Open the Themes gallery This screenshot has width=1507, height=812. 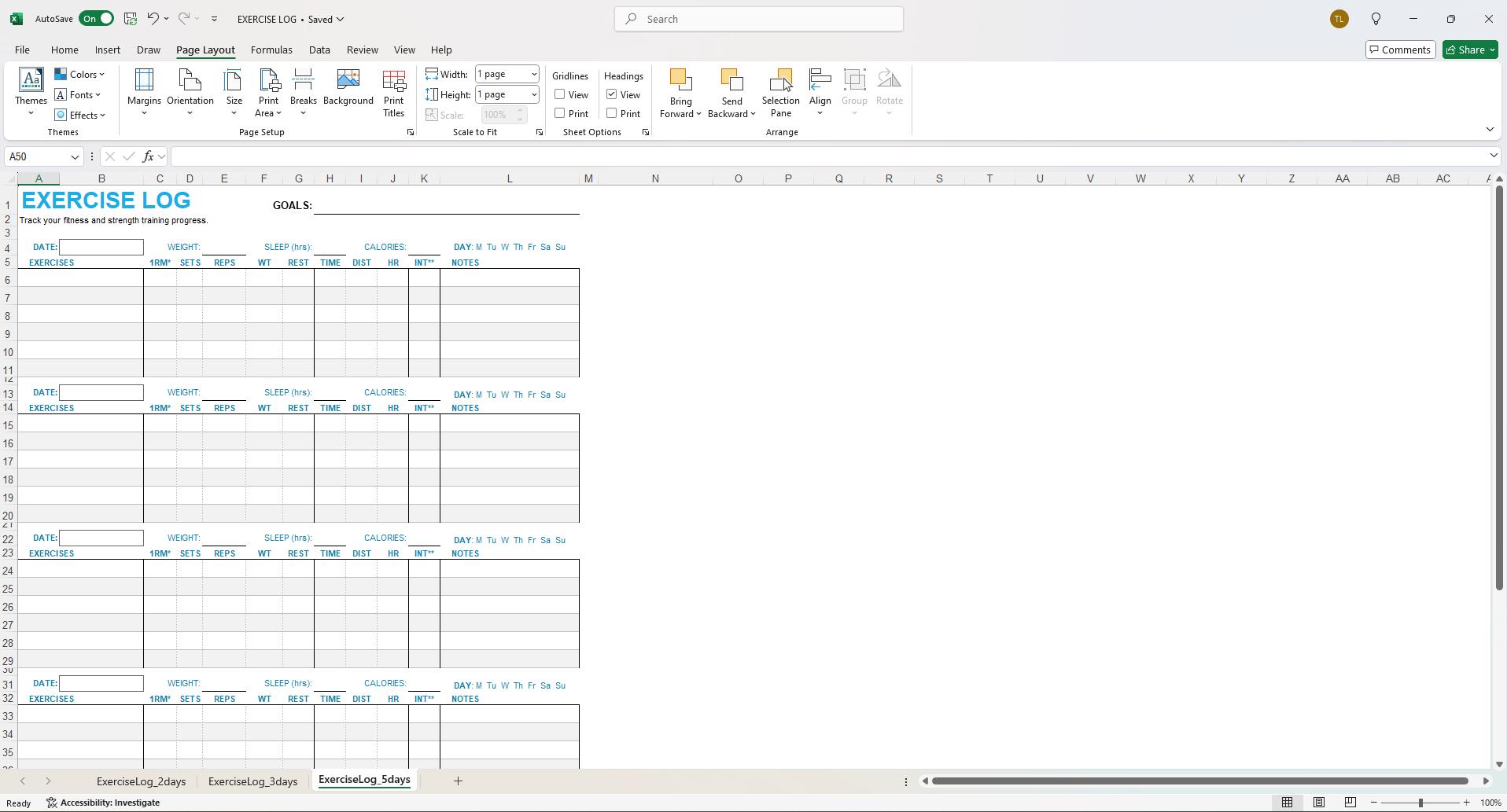[x=31, y=93]
